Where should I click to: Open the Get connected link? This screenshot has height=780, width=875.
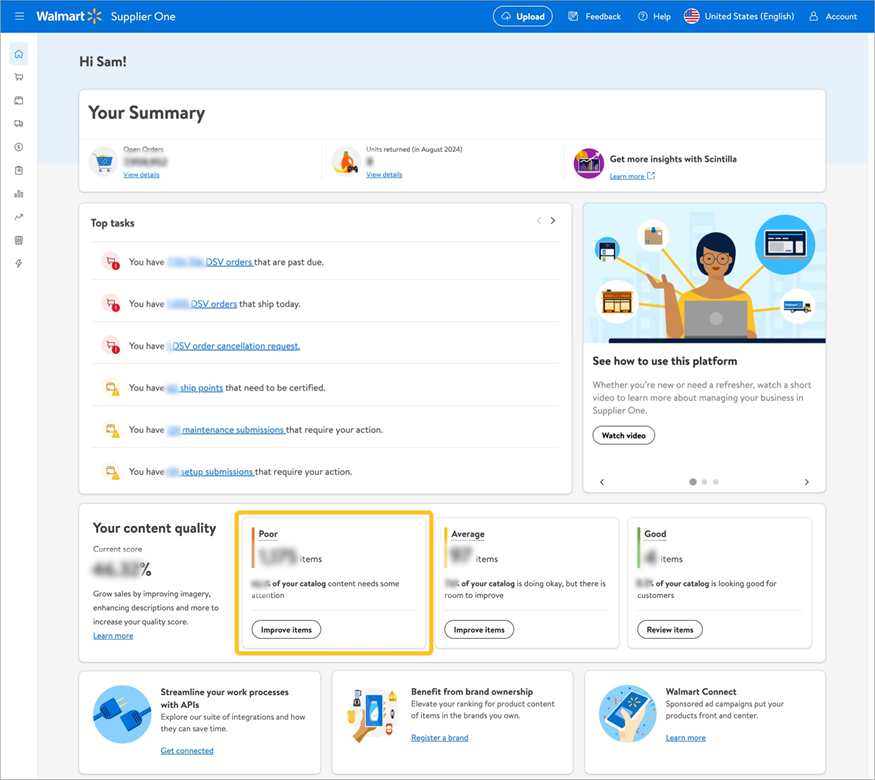pos(187,750)
